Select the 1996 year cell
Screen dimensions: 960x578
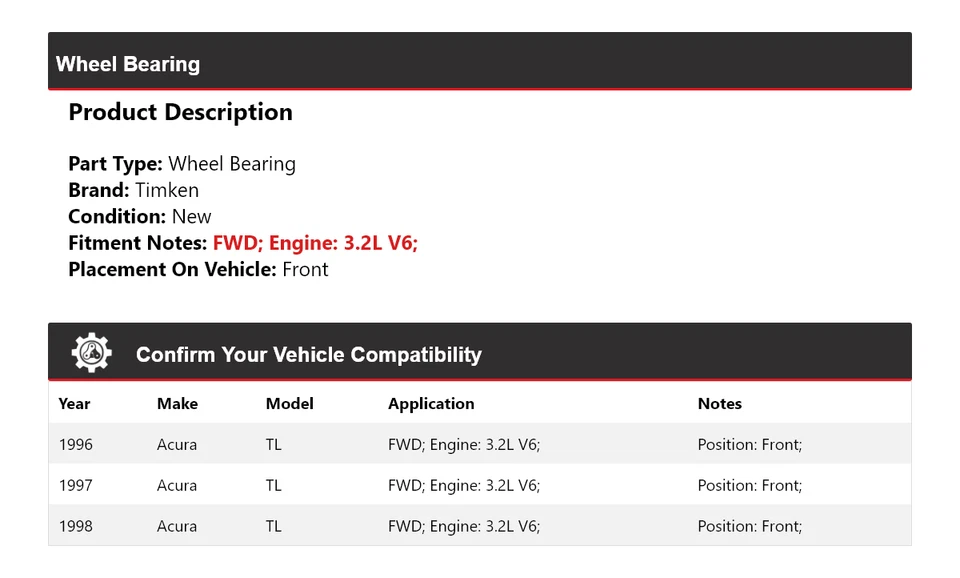pyautogui.click(x=75, y=444)
